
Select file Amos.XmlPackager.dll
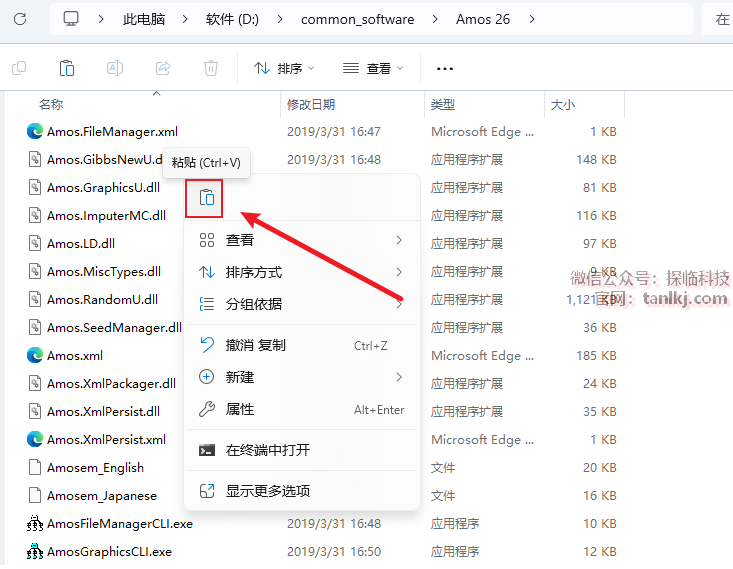[112, 383]
